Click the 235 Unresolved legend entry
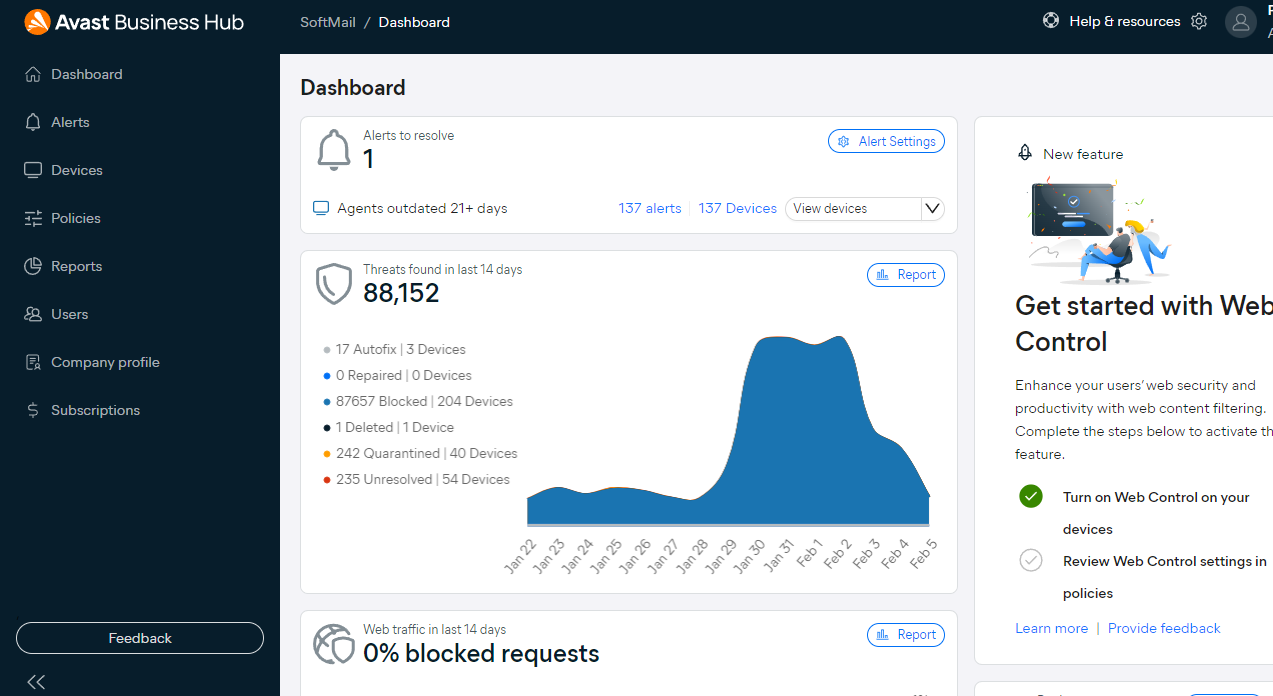Screen dimensions: 1273x696 [416, 479]
